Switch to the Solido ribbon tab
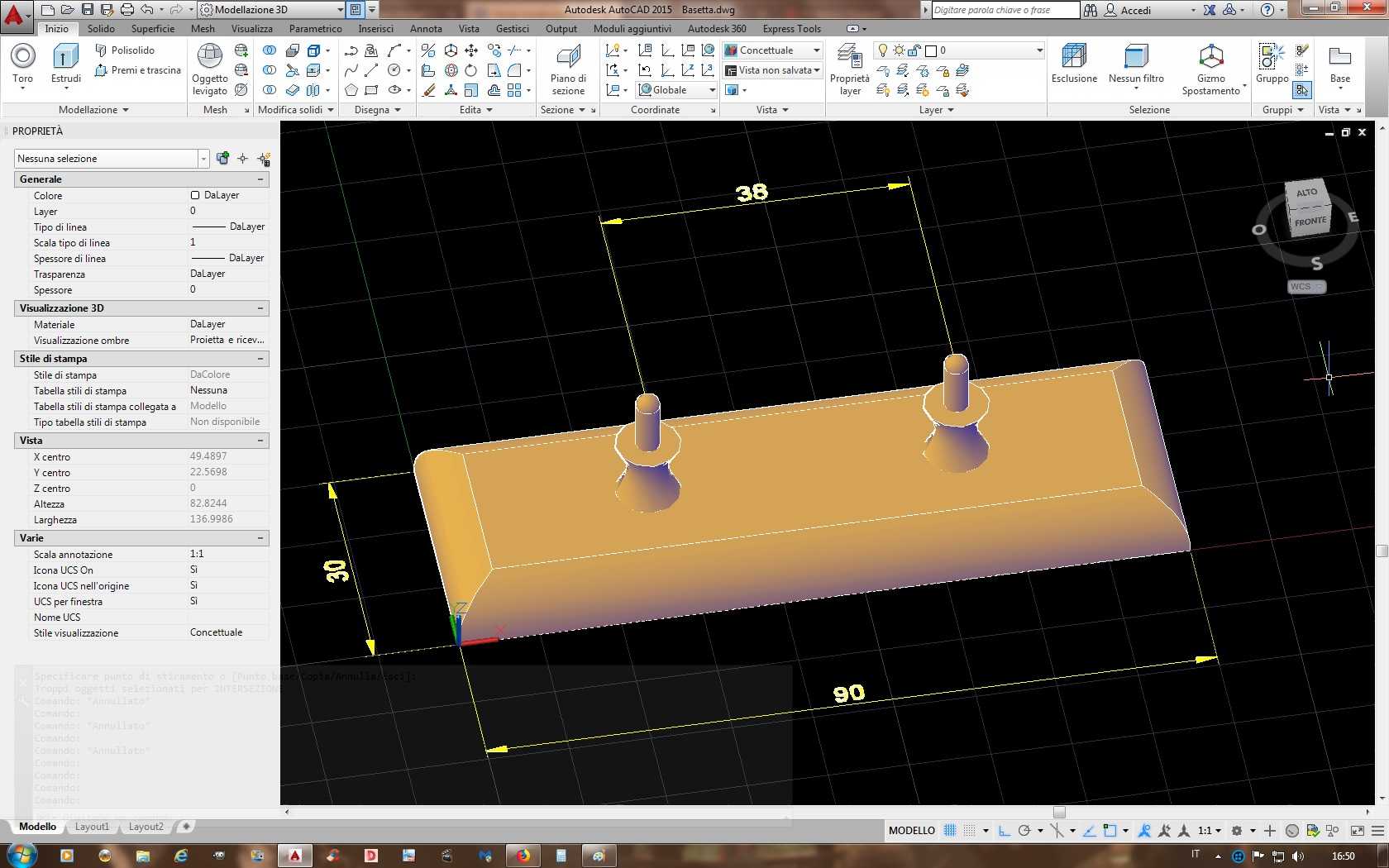The height and width of the screenshot is (868, 1389). click(x=101, y=29)
